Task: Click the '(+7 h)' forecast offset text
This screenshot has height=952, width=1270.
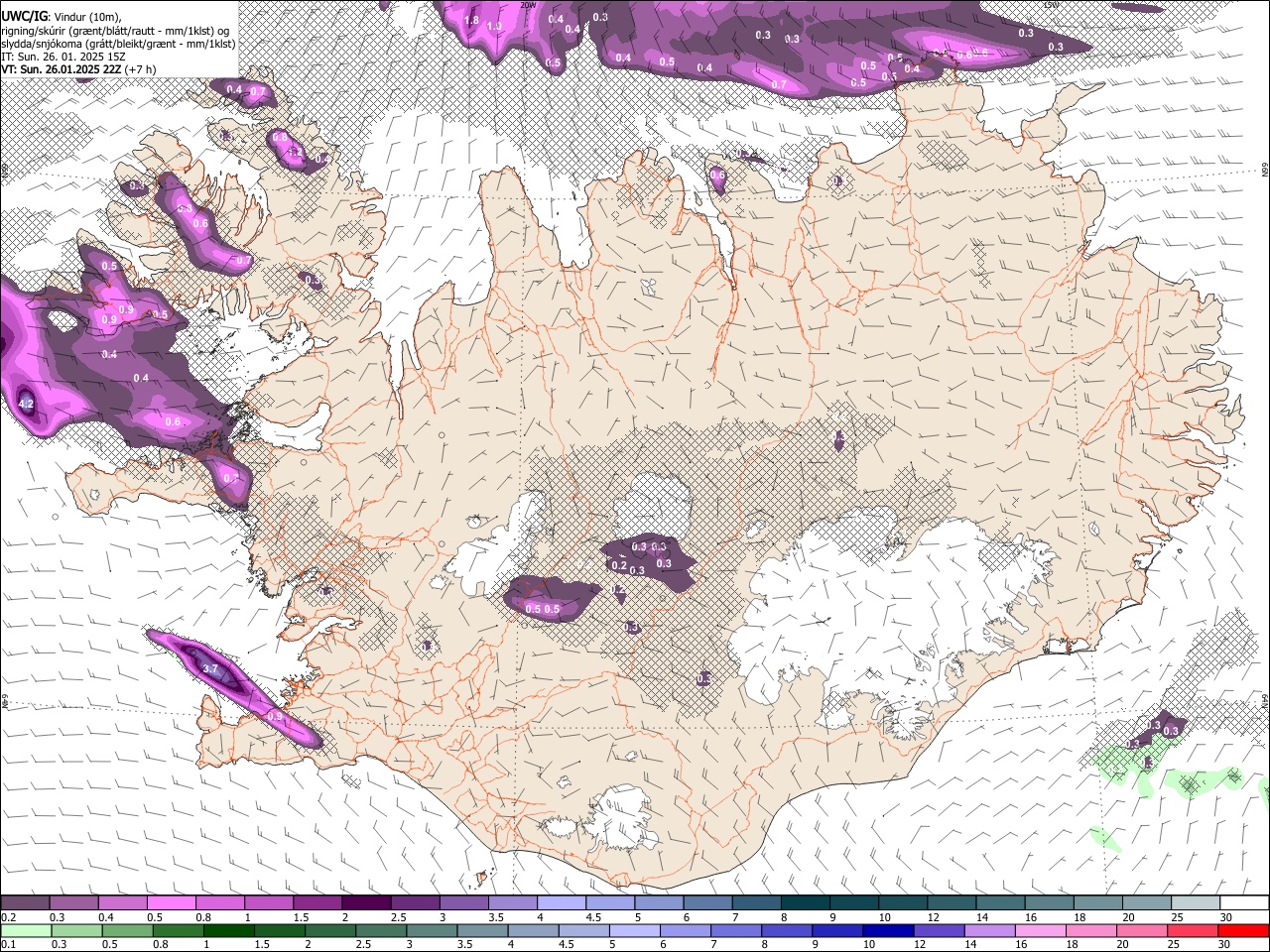Action: (x=140, y=69)
